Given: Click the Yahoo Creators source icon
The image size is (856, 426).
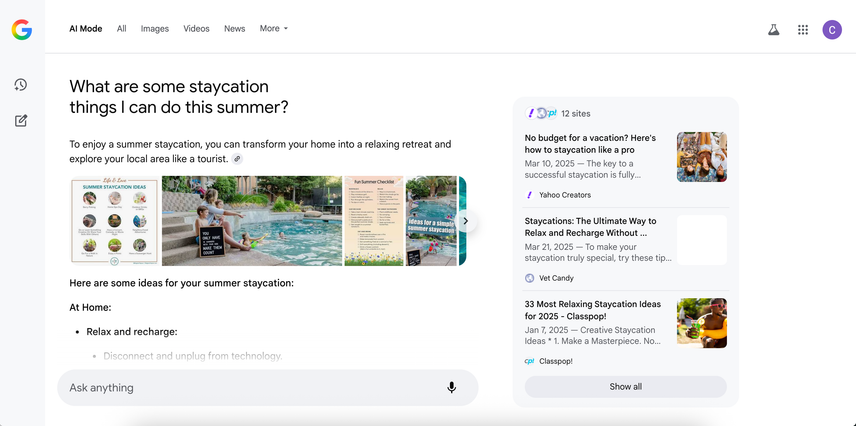Looking at the screenshot, I should pos(529,195).
